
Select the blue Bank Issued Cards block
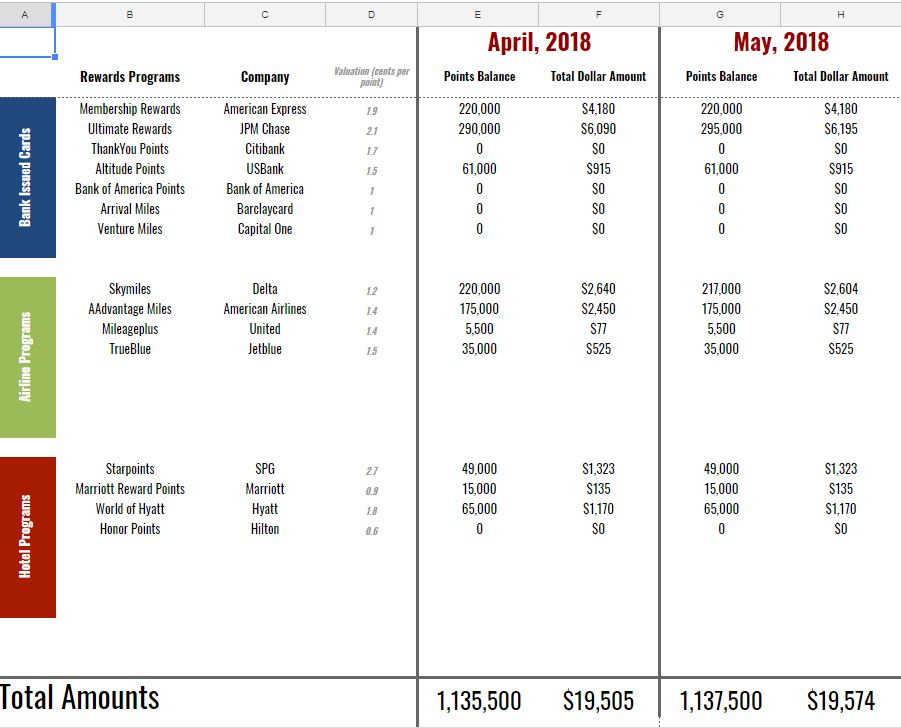(x=27, y=177)
